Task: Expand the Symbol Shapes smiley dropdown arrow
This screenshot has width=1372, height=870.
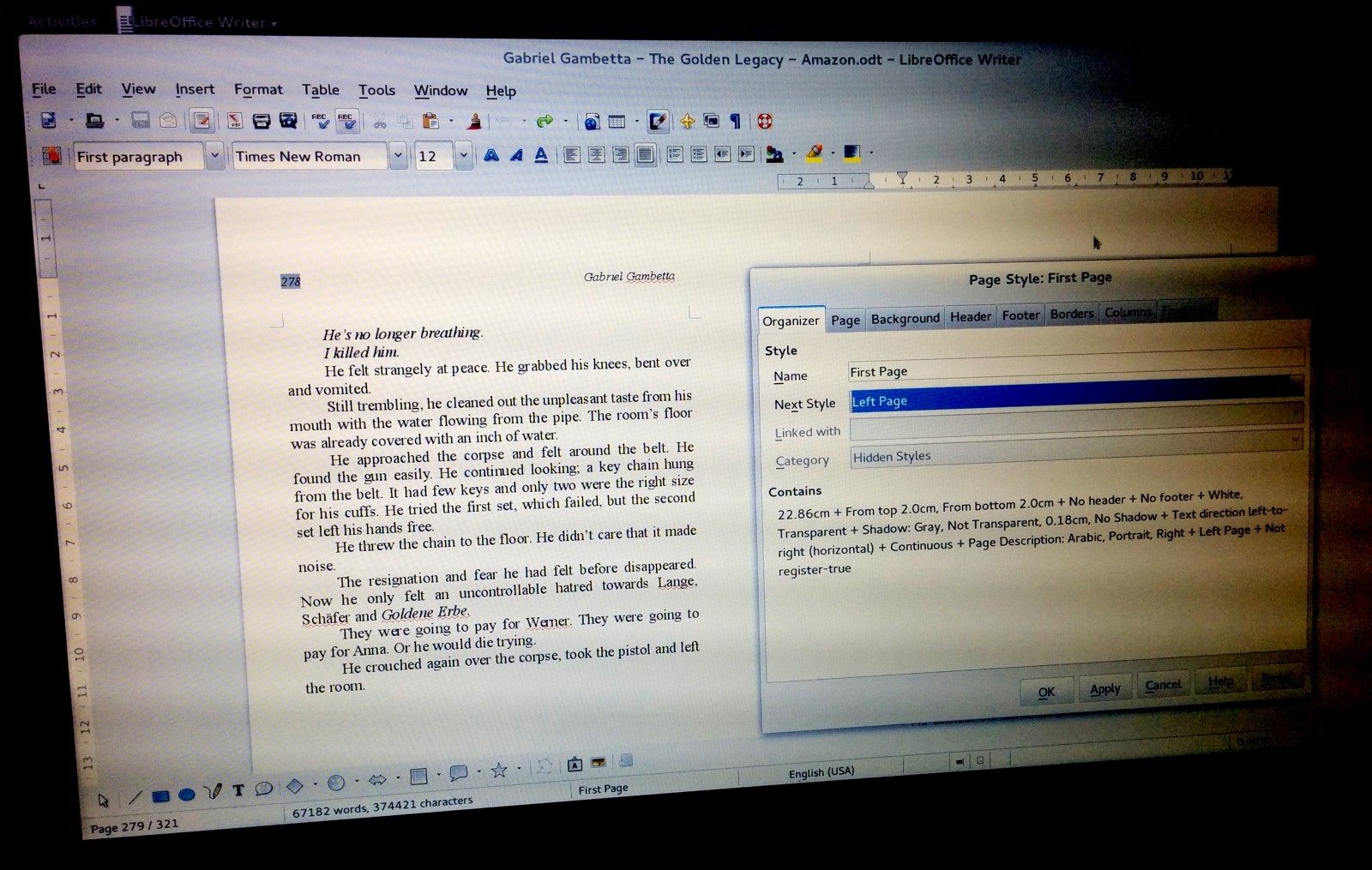Action: (x=357, y=782)
